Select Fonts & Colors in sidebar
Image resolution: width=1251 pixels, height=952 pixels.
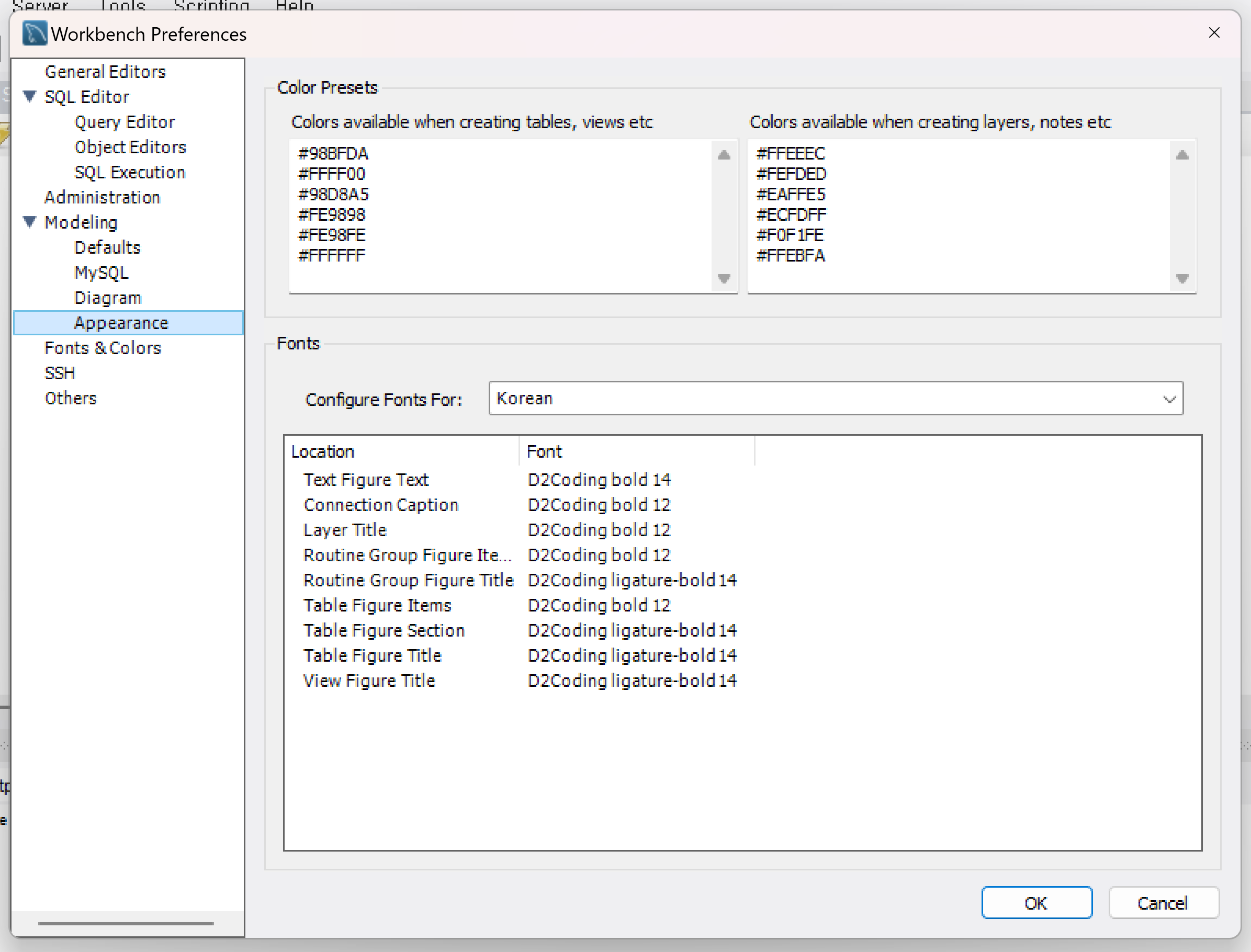pos(103,348)
